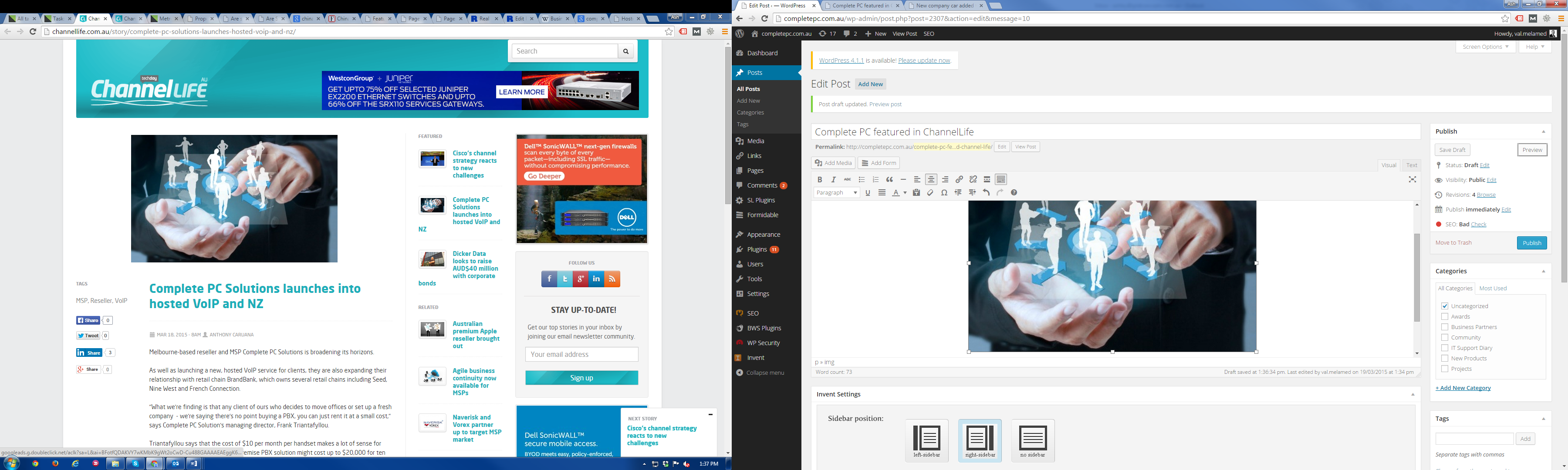
Task: Insert a special character (omega)
Action: pyautogui.click(x=944, y=193)
